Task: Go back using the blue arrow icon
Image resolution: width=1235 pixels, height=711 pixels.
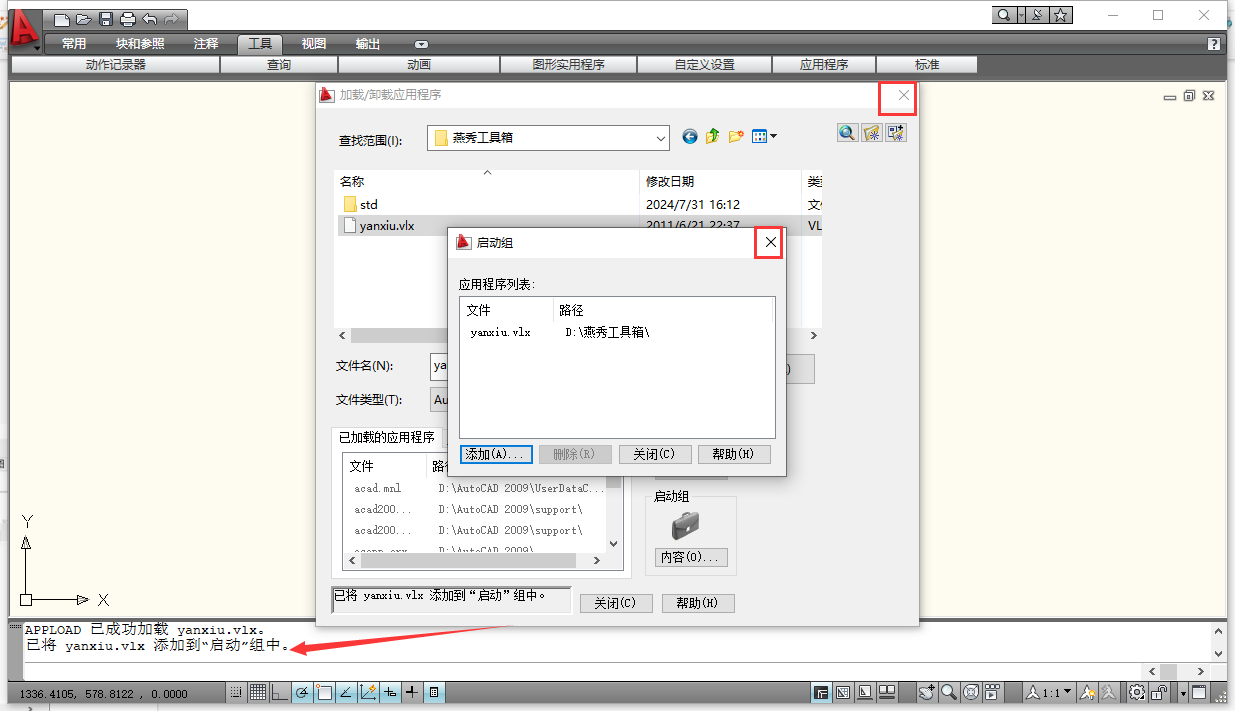Action: pyautogui.click(x=689, y=137)
